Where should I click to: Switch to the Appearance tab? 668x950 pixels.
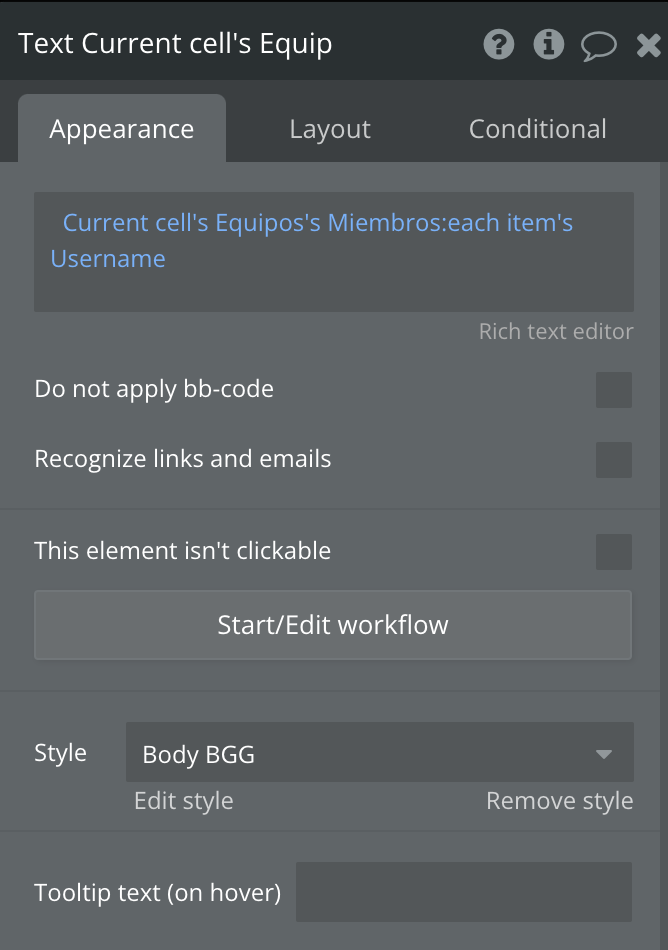point(122,129)
